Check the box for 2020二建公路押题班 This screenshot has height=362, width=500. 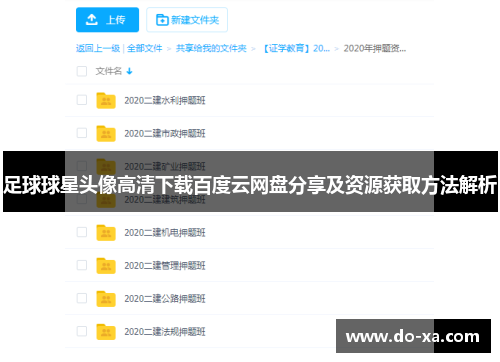(x=82, y=298)
